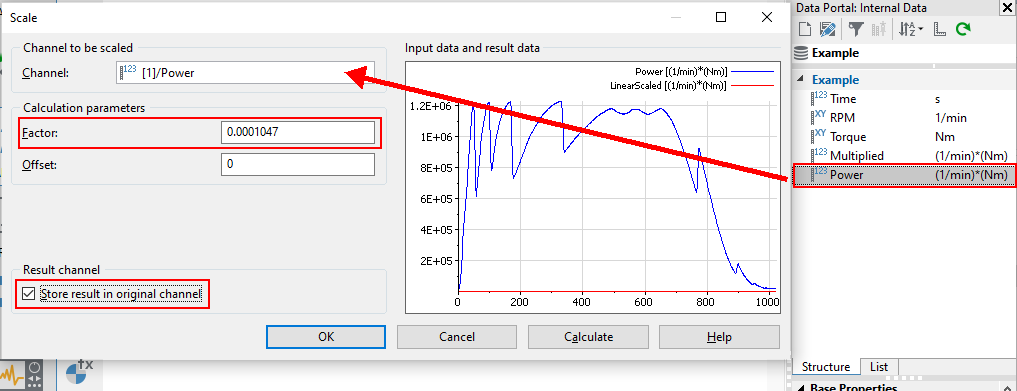Click the green refresh arrow icon

[963, 29]
